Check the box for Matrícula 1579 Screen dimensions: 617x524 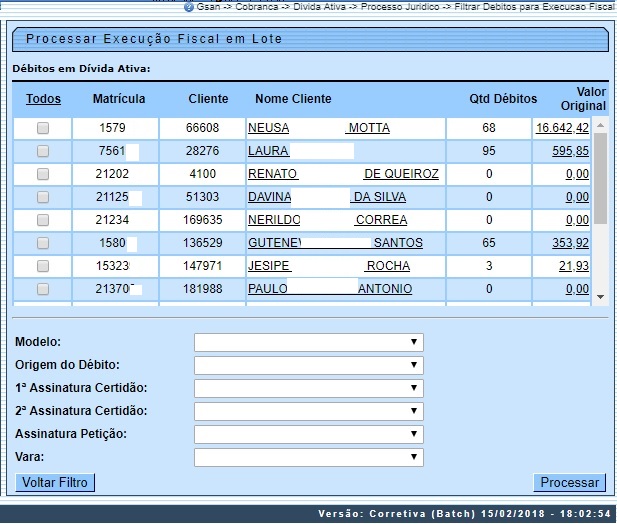point(43,128)
